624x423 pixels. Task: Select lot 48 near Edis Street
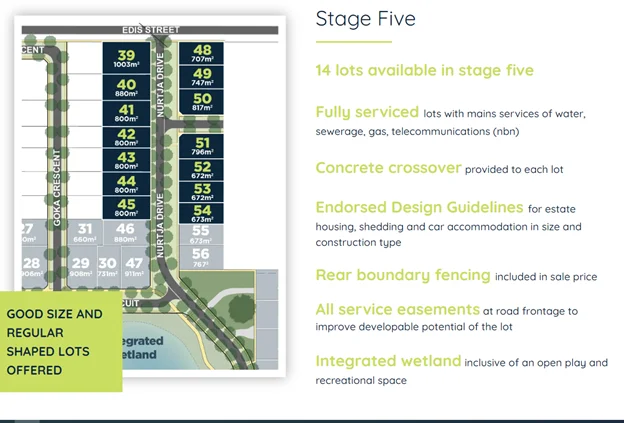pyautogui.click(x=202, y=54)
